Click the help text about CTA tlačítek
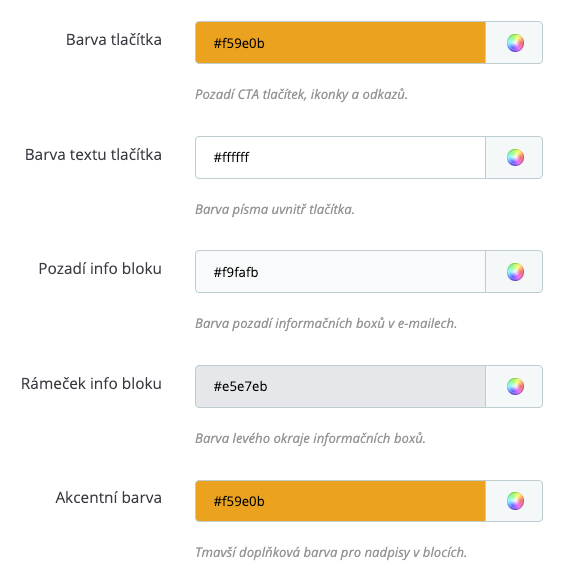Screen dimensions: 562x574 [301, 94]
